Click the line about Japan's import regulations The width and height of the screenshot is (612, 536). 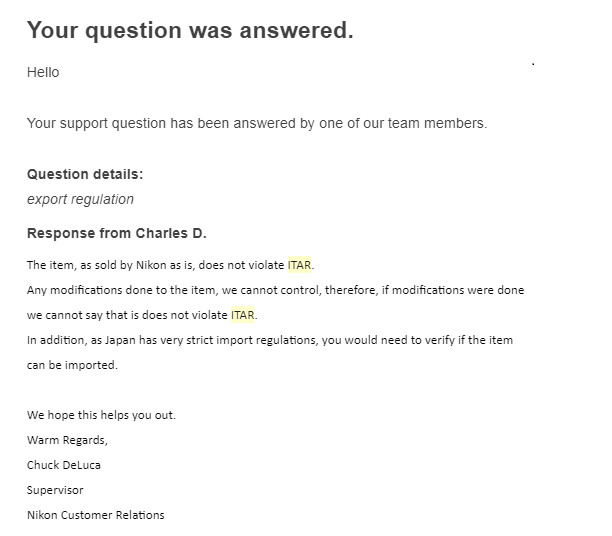(x=270, y=340)
